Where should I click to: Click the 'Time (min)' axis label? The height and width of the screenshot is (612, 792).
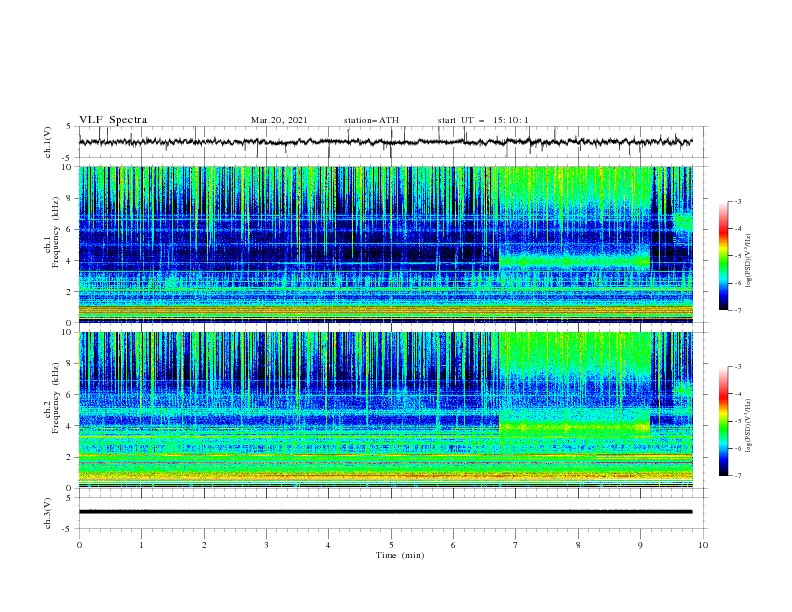click(x=400, y=555)
